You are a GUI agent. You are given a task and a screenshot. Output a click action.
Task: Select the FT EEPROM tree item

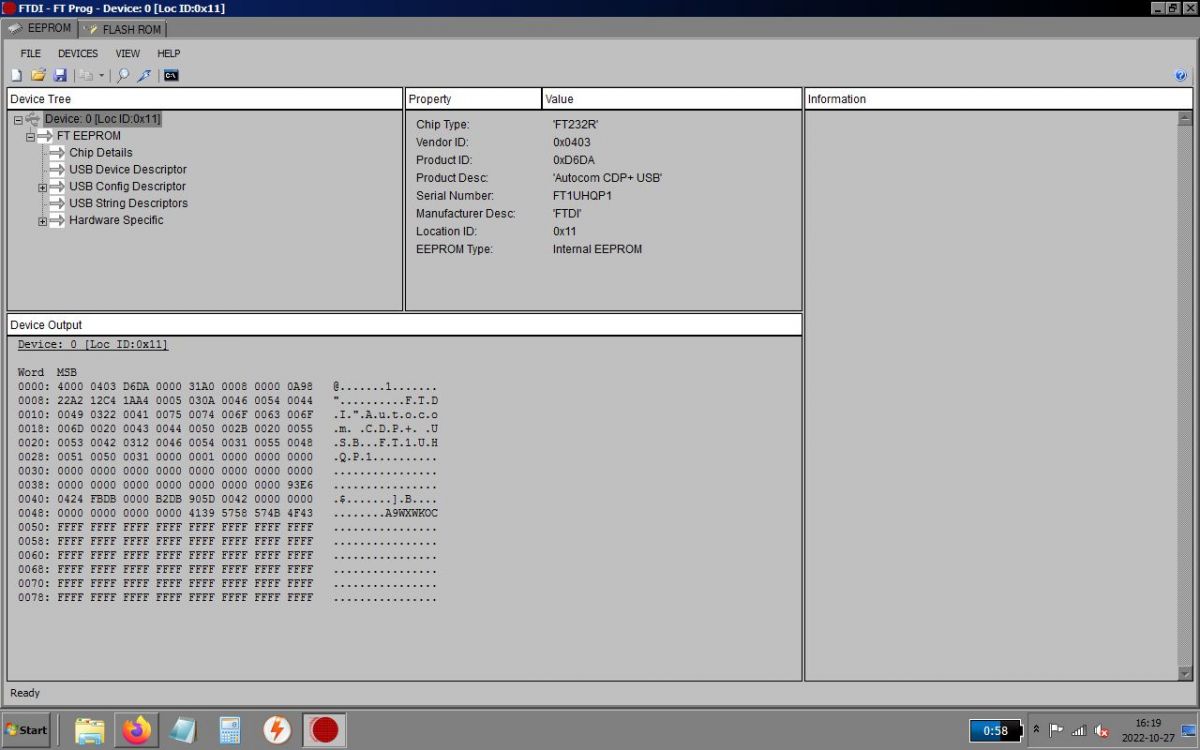click(89, 136)
